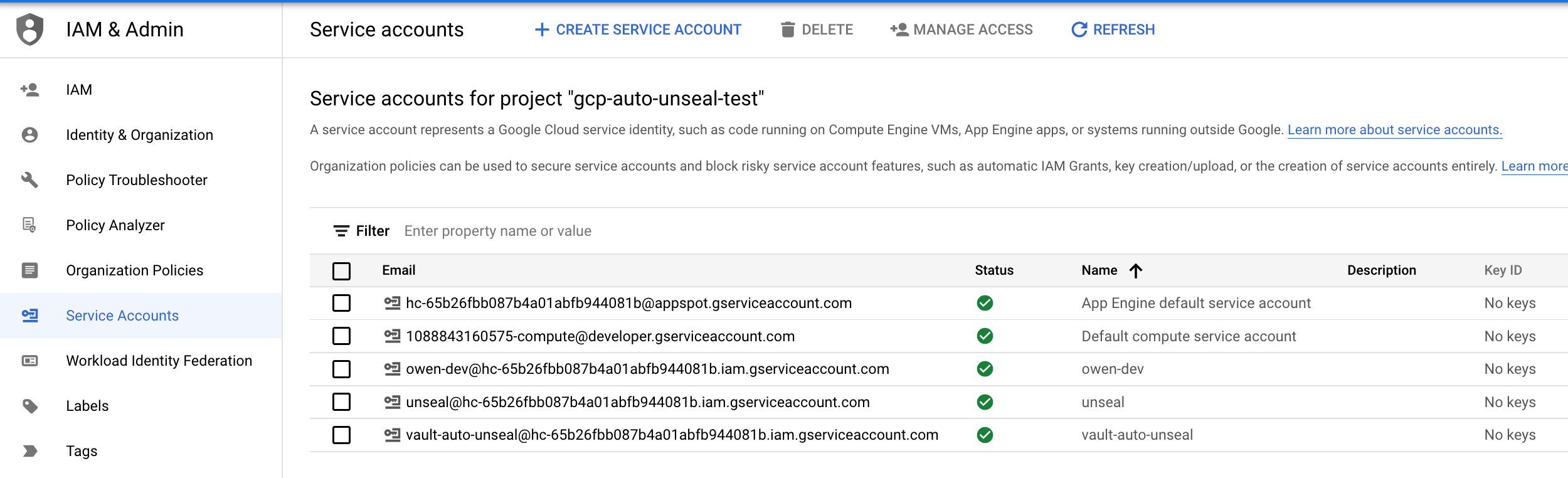1568x478 pixels.
Task: Click the filter list icon beside Filter
Action: (341, 231)
